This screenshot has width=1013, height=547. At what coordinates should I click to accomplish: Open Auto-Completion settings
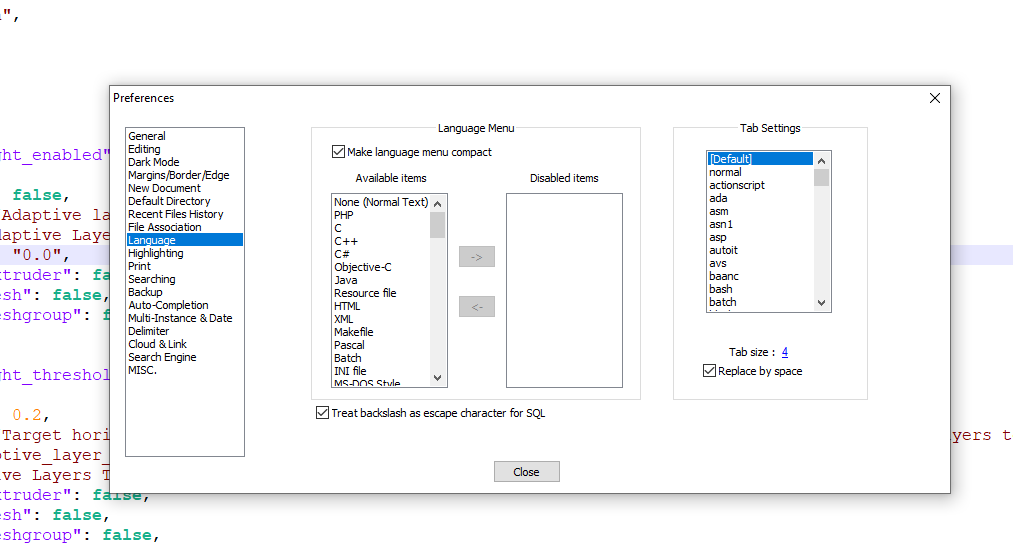(168, 305)
